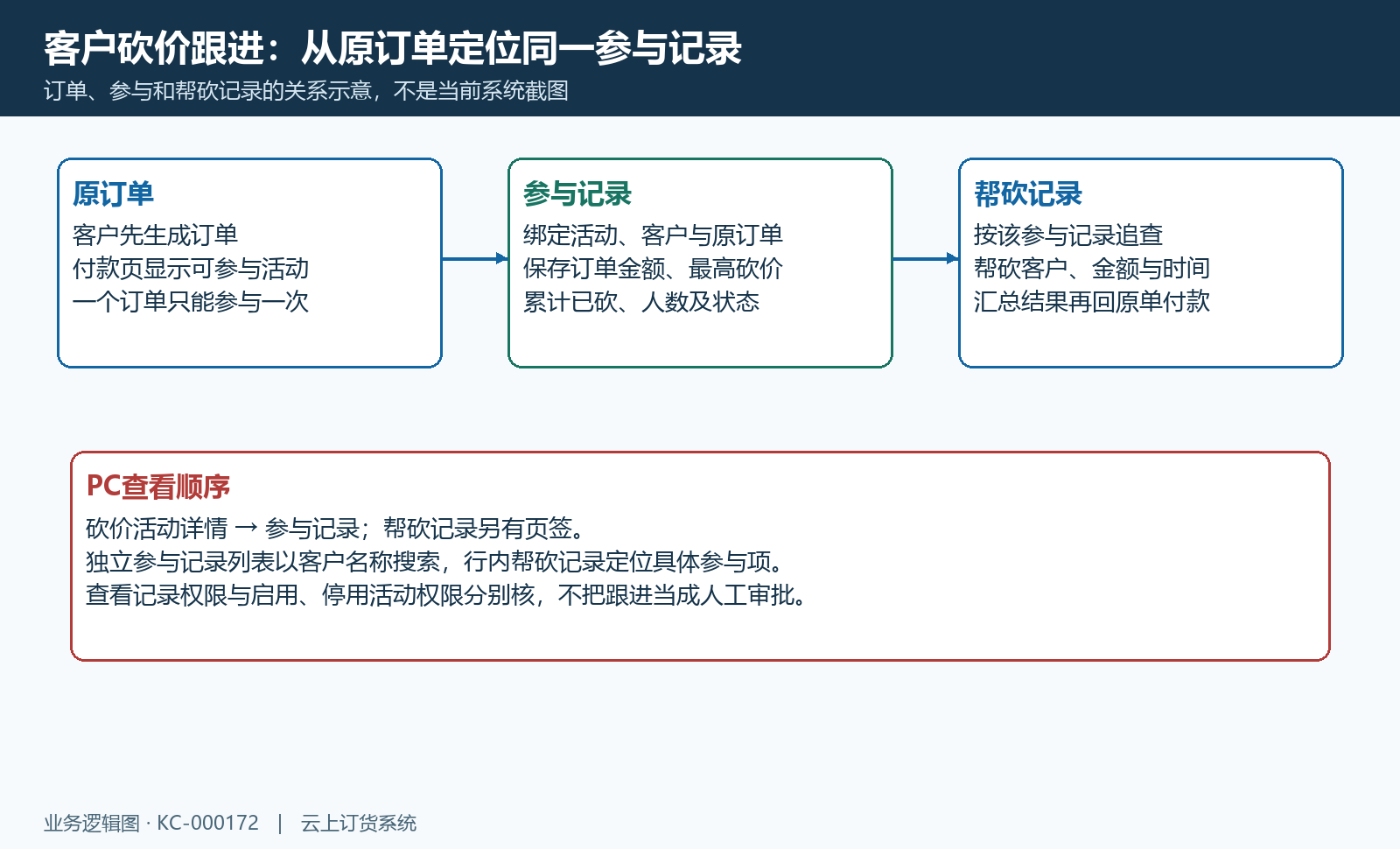Viewport: 1400px width, 849px height.
Task: Select the 参与记录 card heading
Action: (577, 193)
